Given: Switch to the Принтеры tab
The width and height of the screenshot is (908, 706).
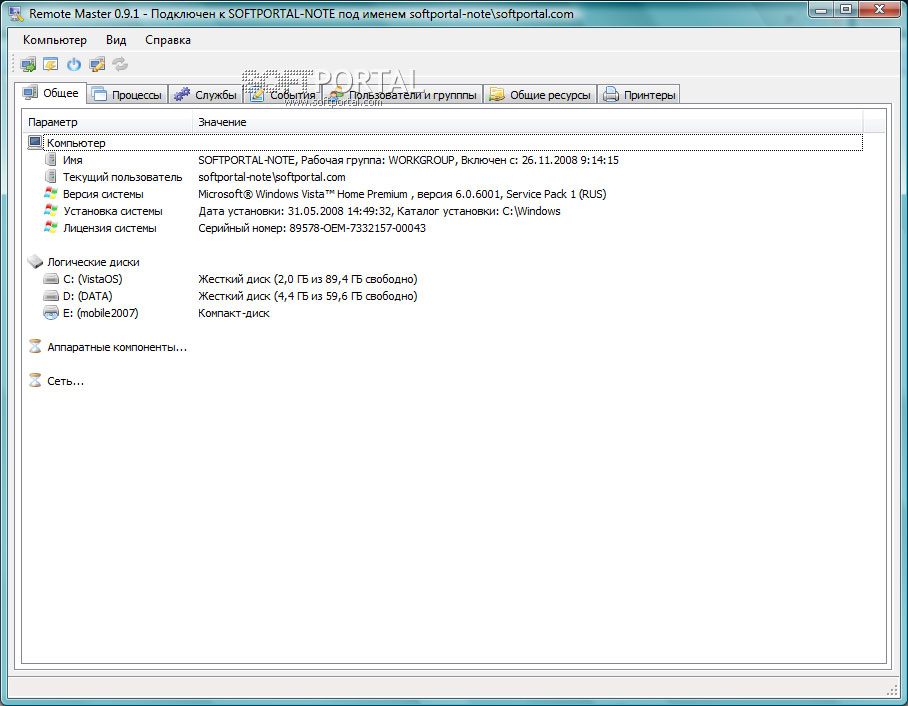Looking at the screenshot, I should tap(639, 94).
